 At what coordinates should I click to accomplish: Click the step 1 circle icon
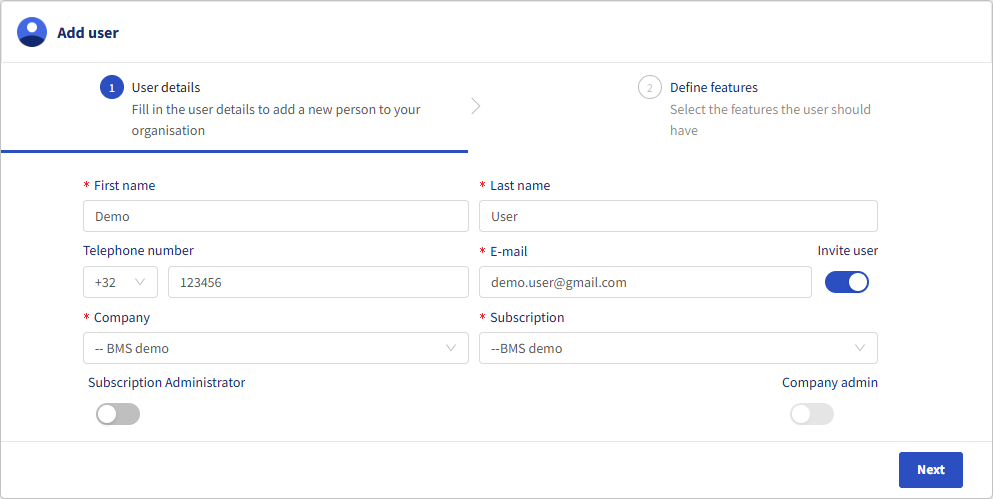[x=111, y=88]
